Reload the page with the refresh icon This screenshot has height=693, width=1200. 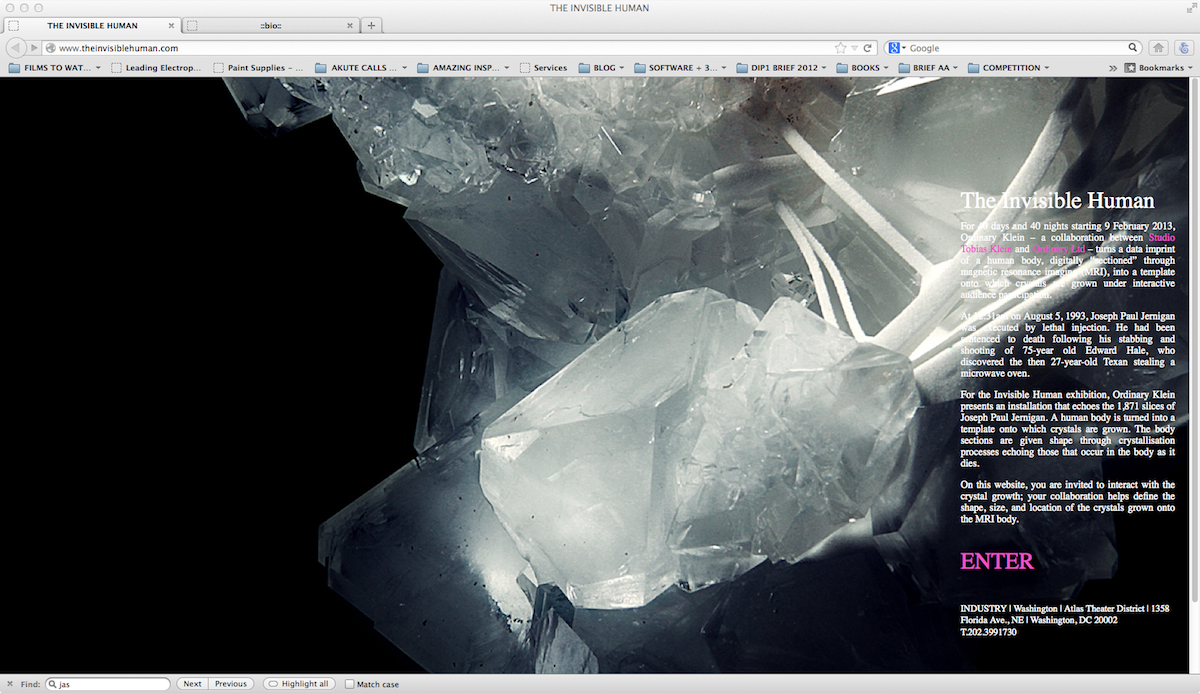[x=868, y=48]
